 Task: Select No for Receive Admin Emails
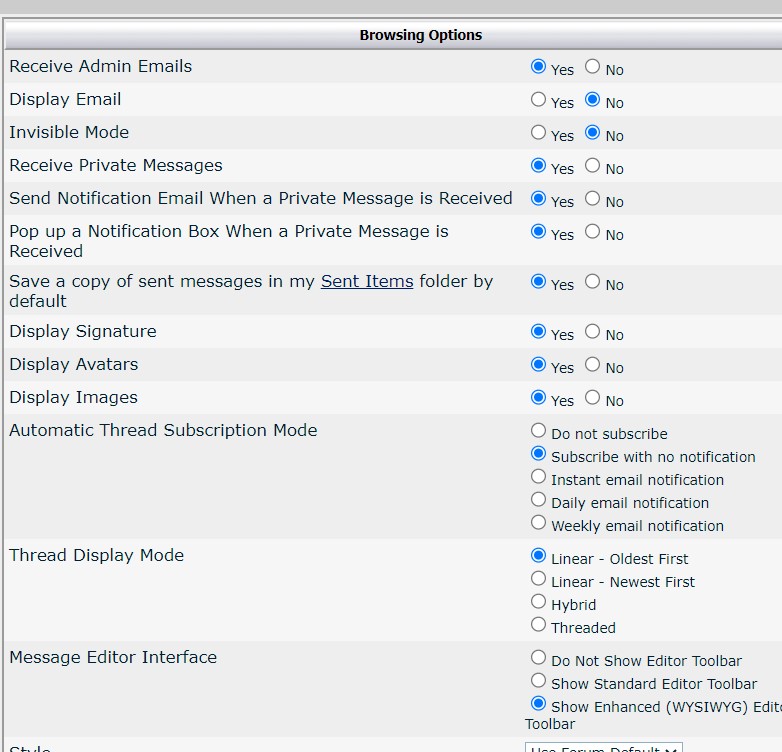[x=593, y=67]
